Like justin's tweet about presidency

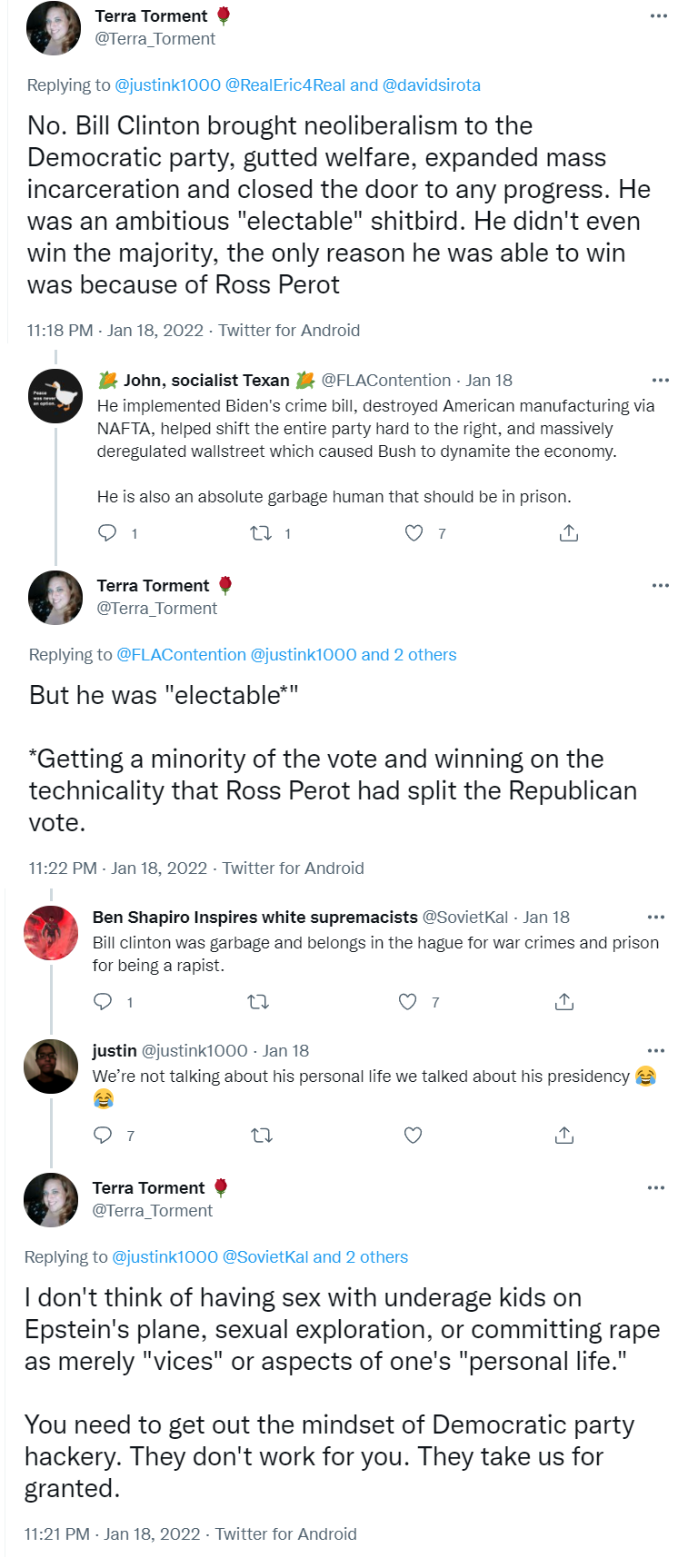click(413, 1135)
